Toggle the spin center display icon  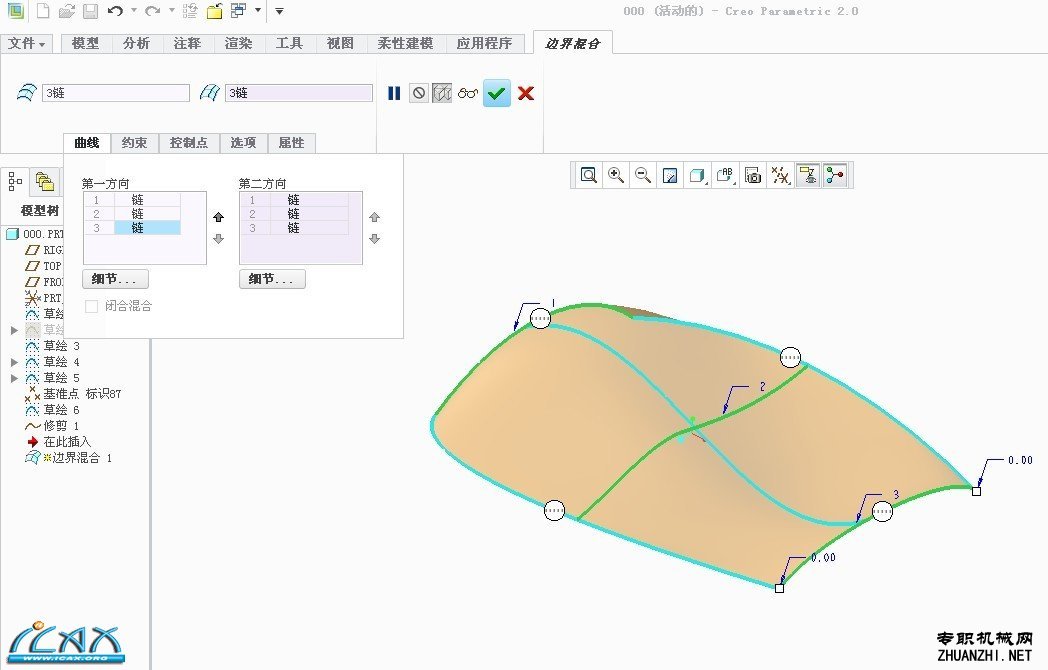click(835, 175)
